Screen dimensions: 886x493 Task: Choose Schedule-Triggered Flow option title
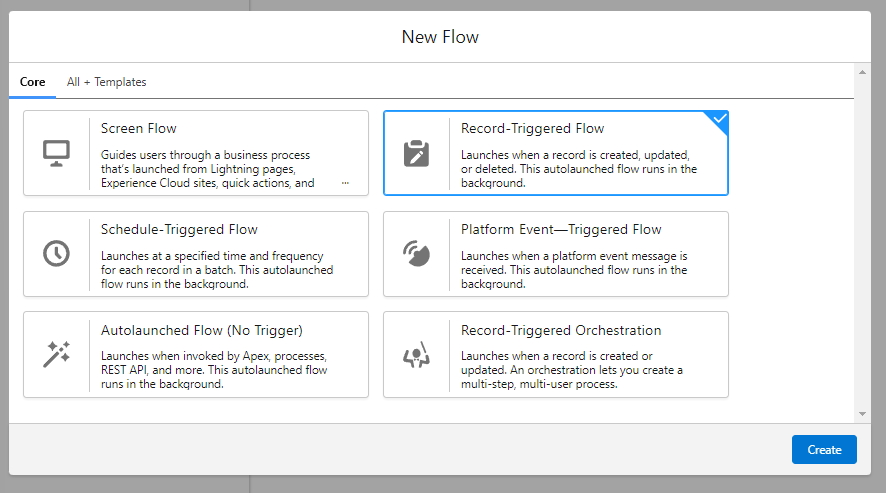(179, 229)
